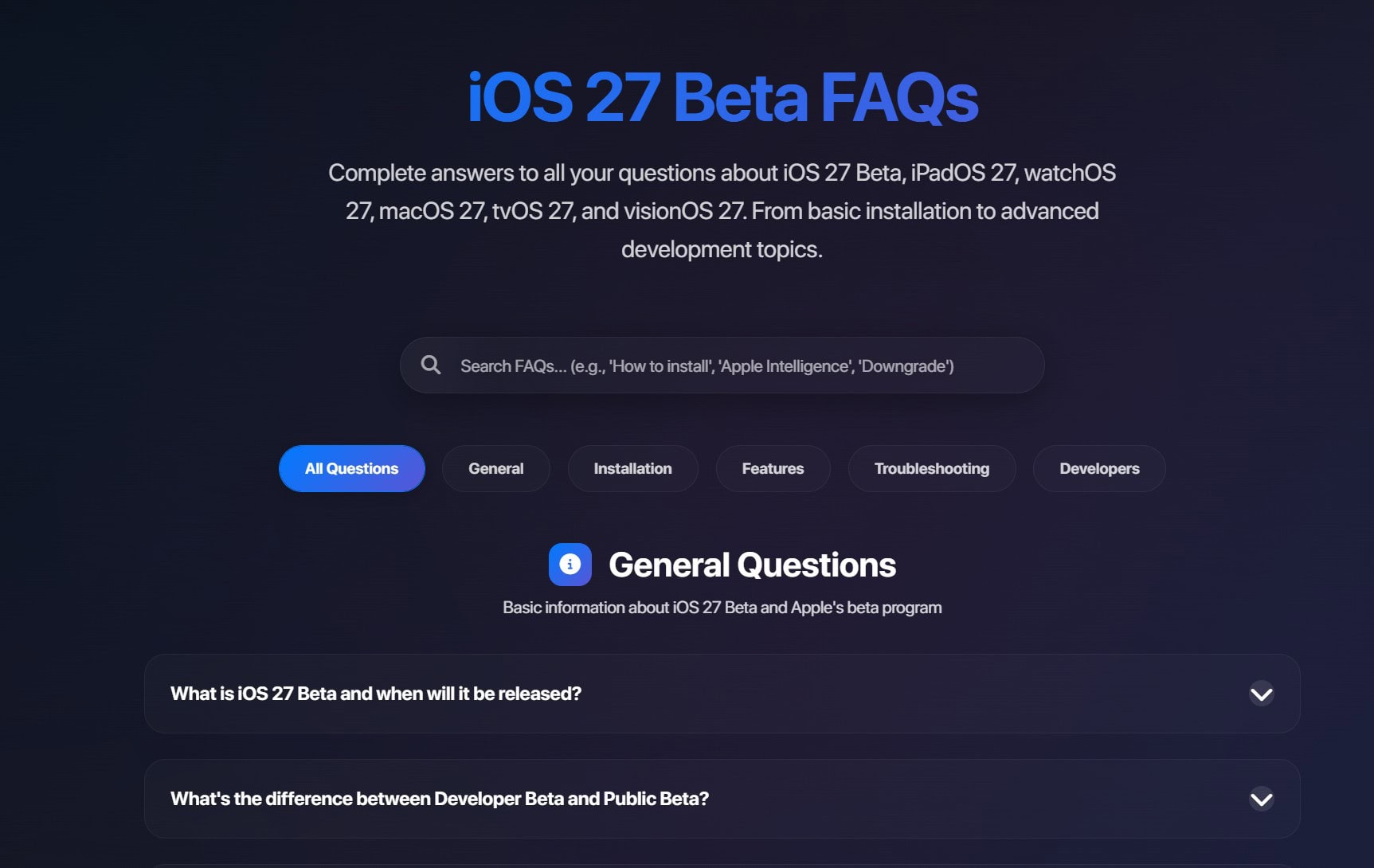Viewport: 1374px width, 868px height.
Task: Show the Features category questions
Action: (x=773, y=469)
